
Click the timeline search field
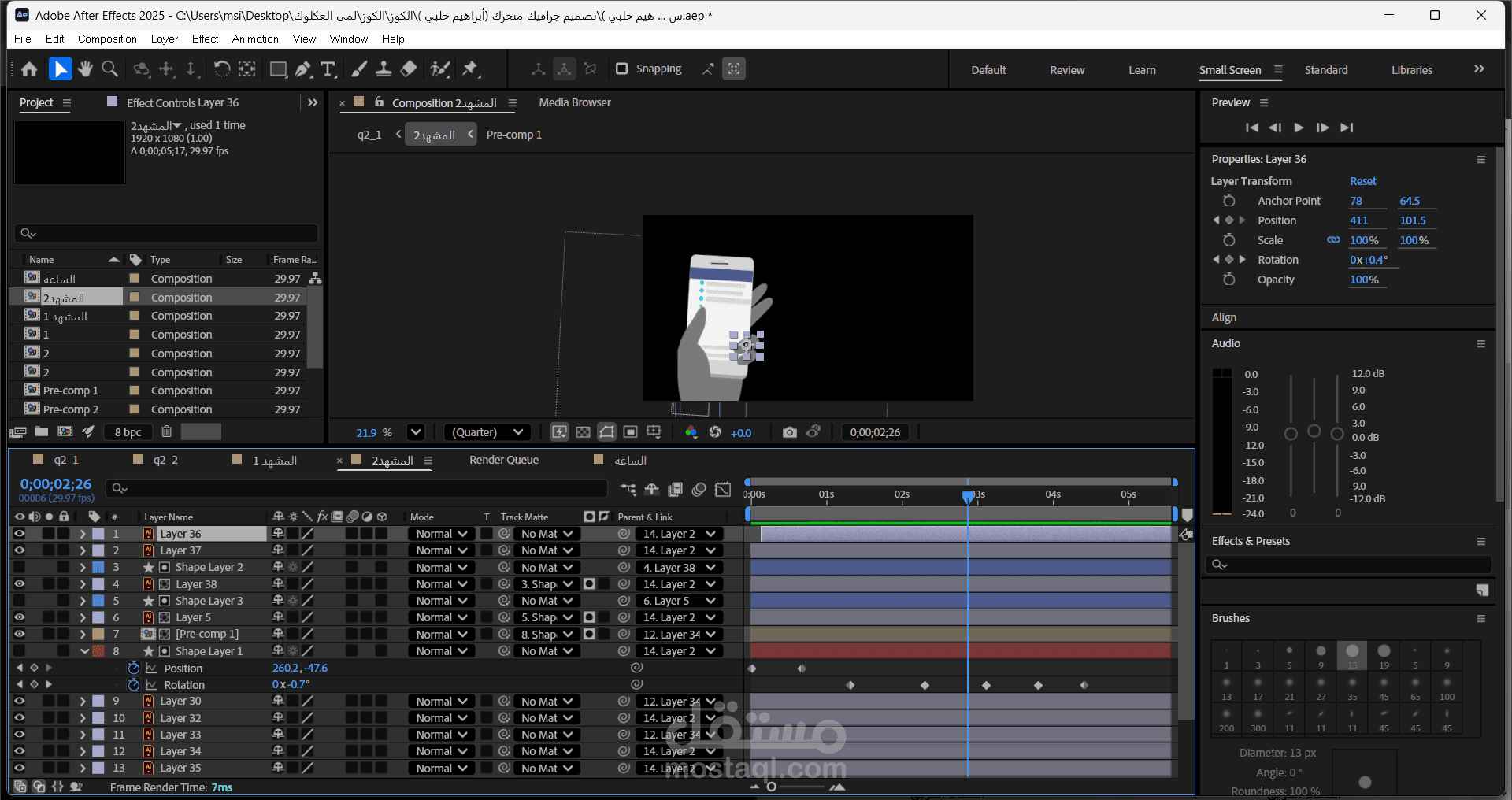(x=356, y=488)
